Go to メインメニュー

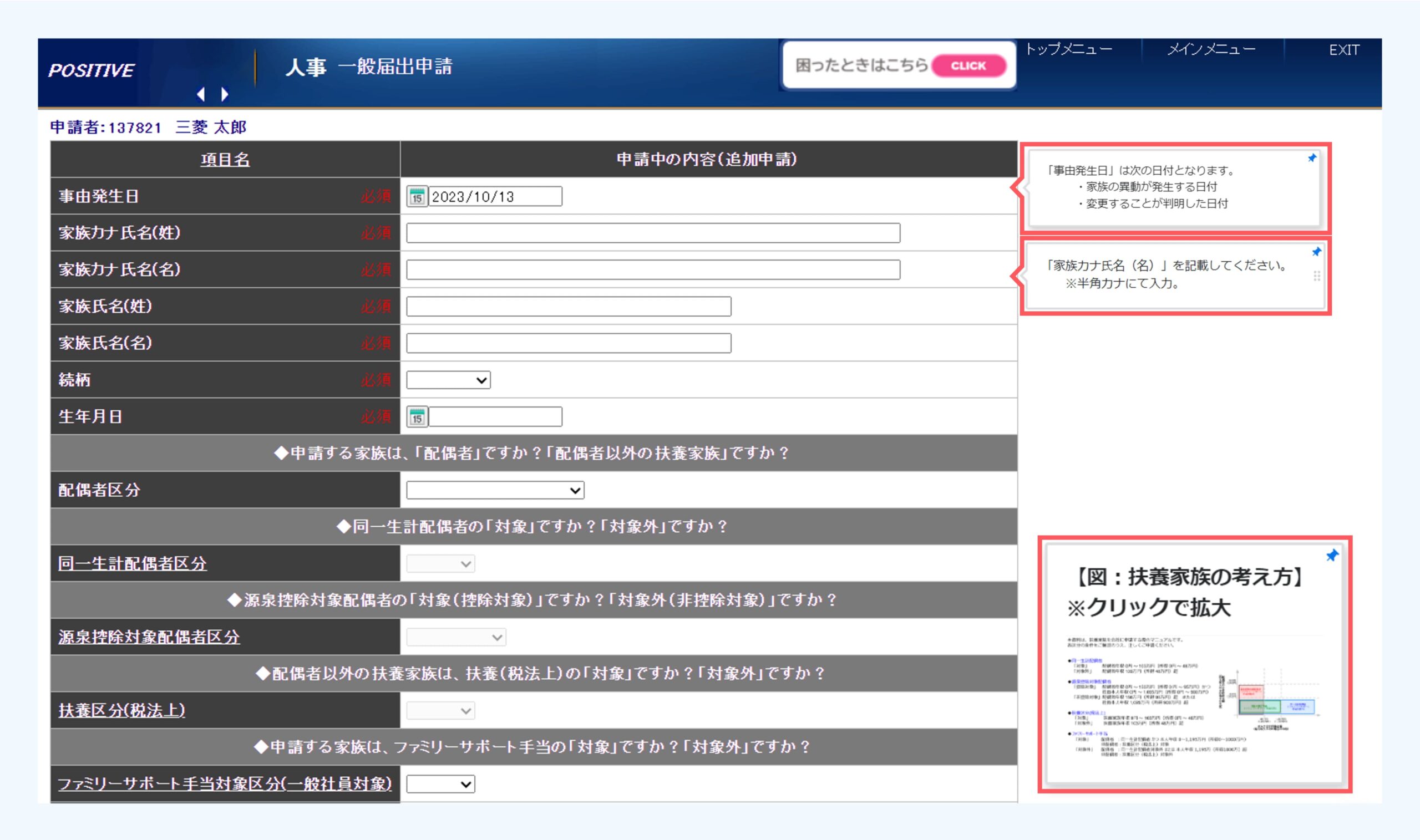[1211, 50]
